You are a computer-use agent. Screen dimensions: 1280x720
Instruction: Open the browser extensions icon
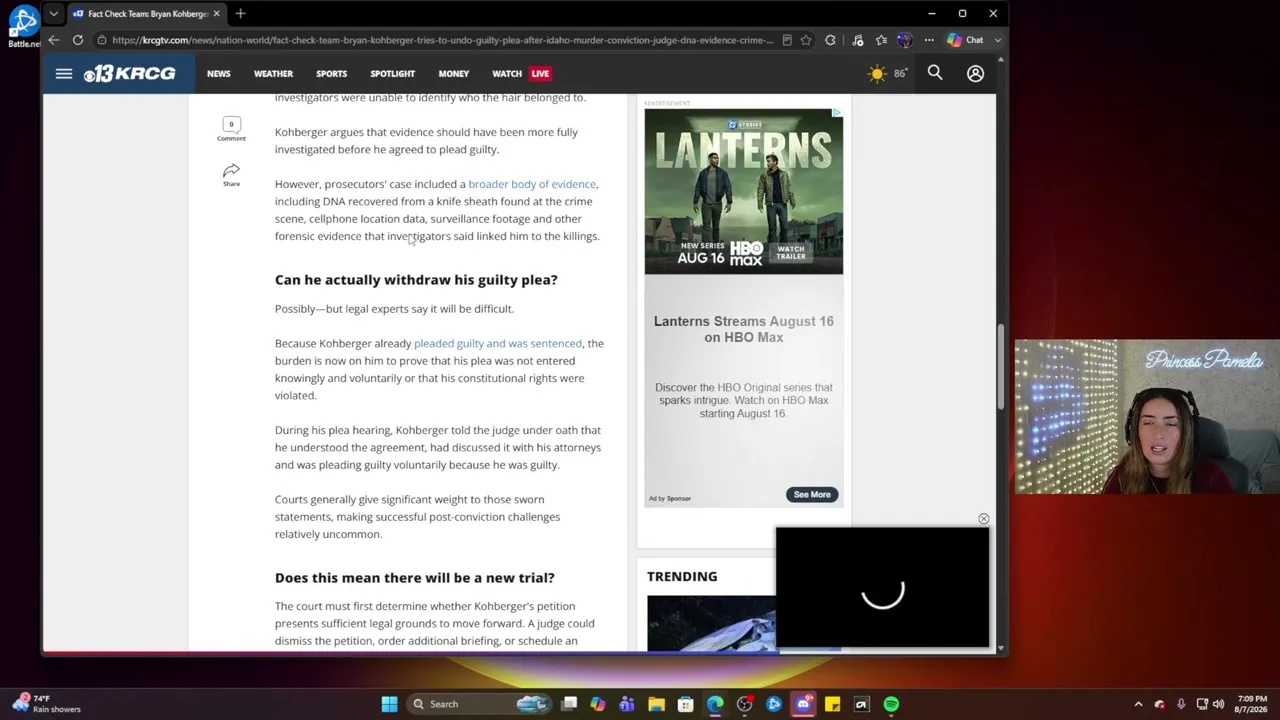click(830, 40)
